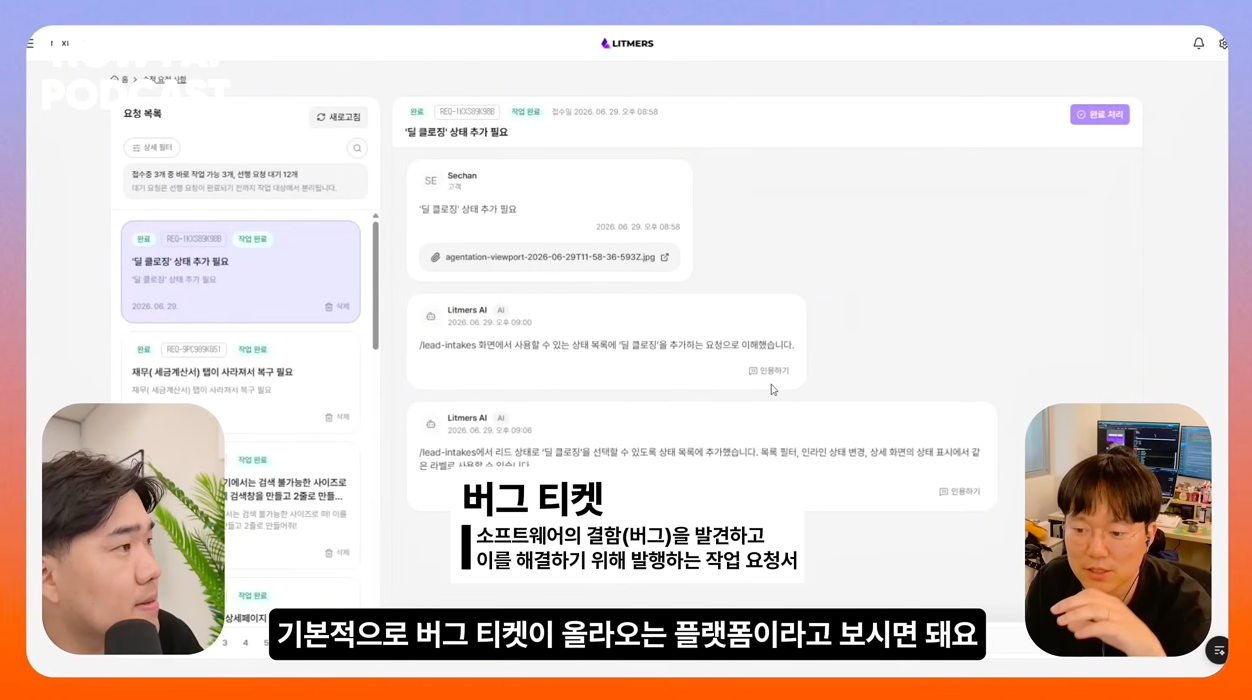The image size is (1252, 700).
Task: Click the 완료 처리 button
Action: 1099,115
